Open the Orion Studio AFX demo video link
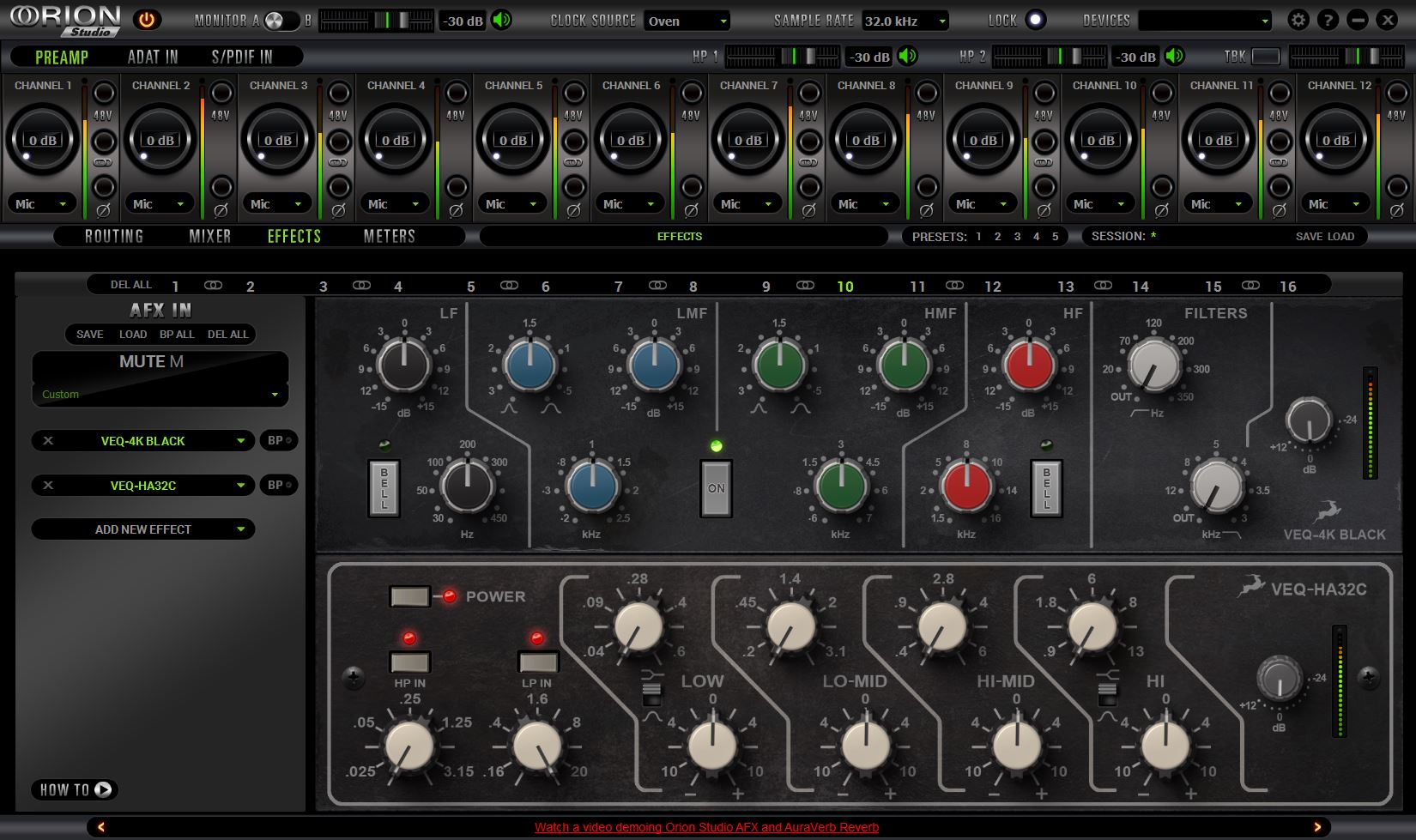This screenshot has width=1416, height=840. (x=705, y=827)
